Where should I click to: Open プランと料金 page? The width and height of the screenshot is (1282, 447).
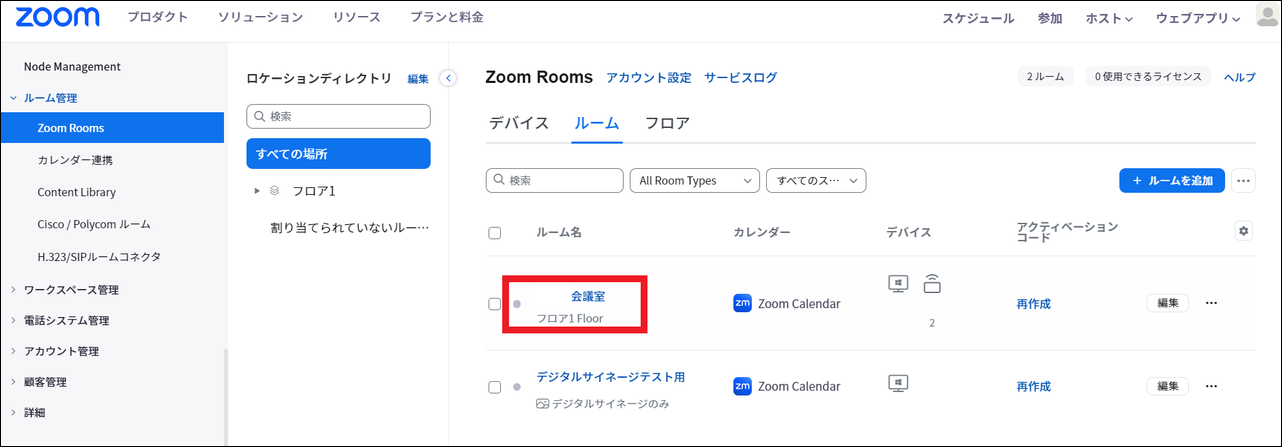[x=447, y=18]
